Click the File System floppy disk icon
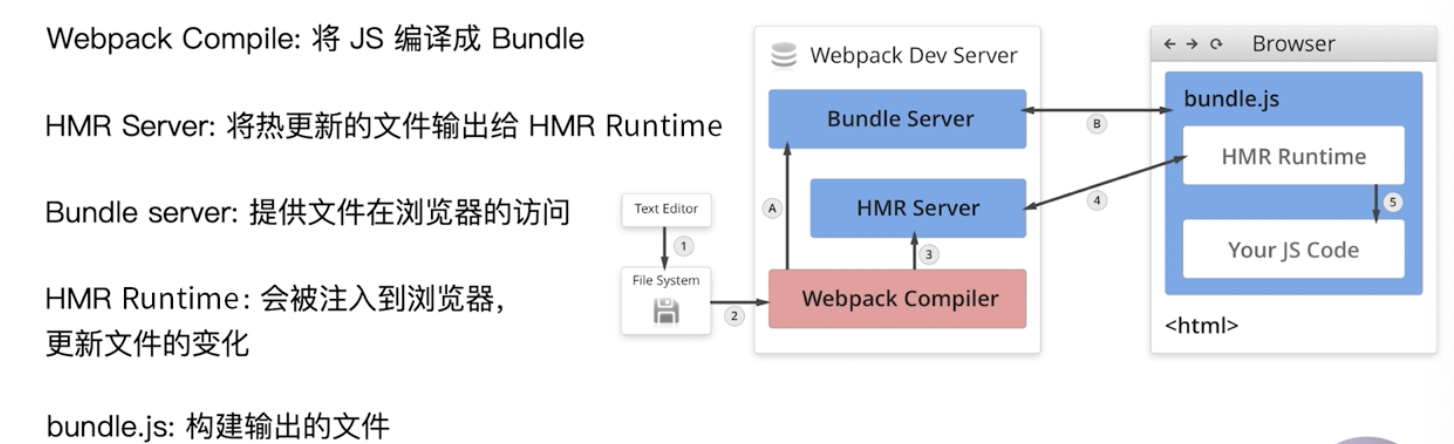This screenshot has width=1454, height=444. [x=666, y=312]
